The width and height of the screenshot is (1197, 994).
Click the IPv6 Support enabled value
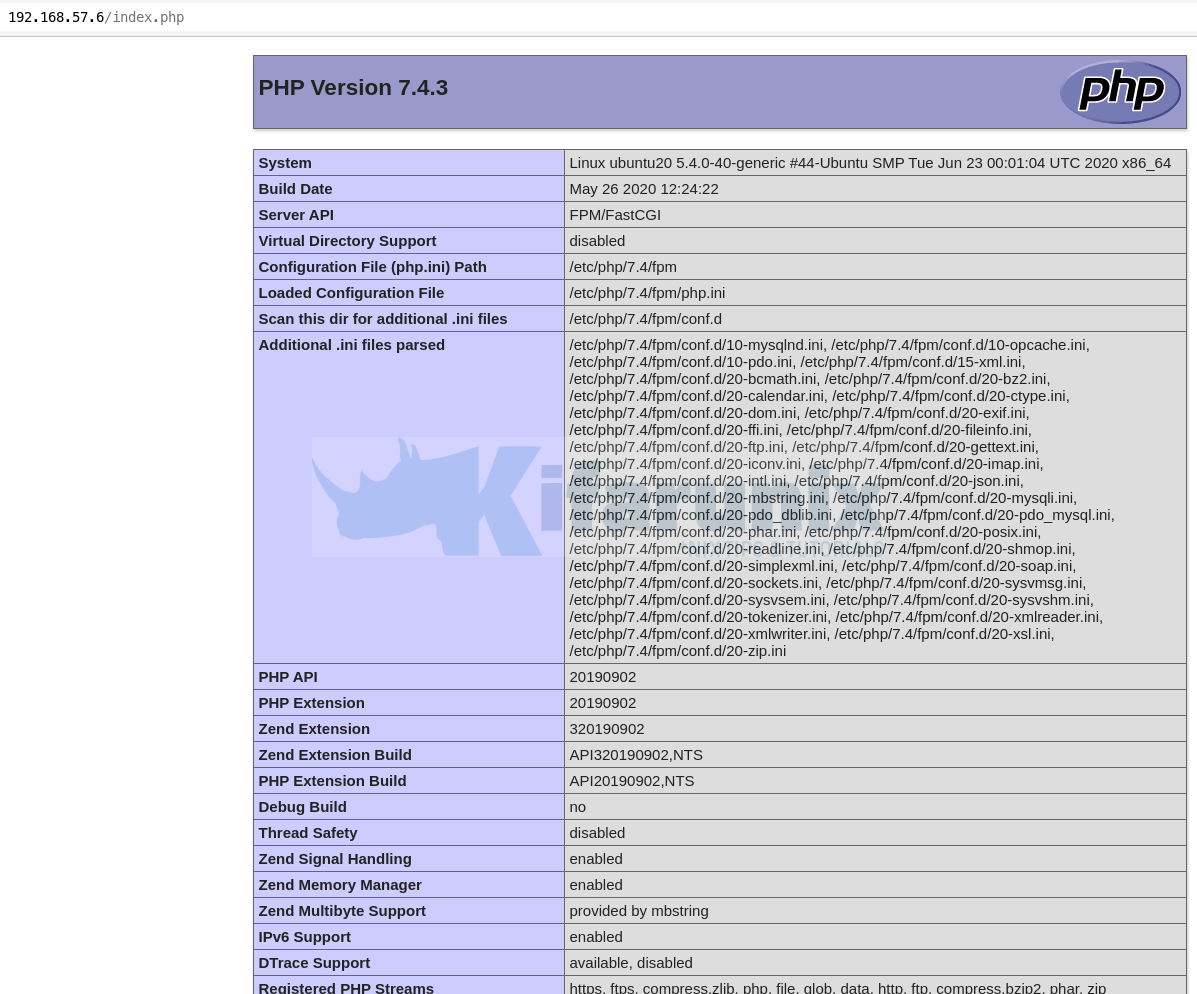point(595,936)
